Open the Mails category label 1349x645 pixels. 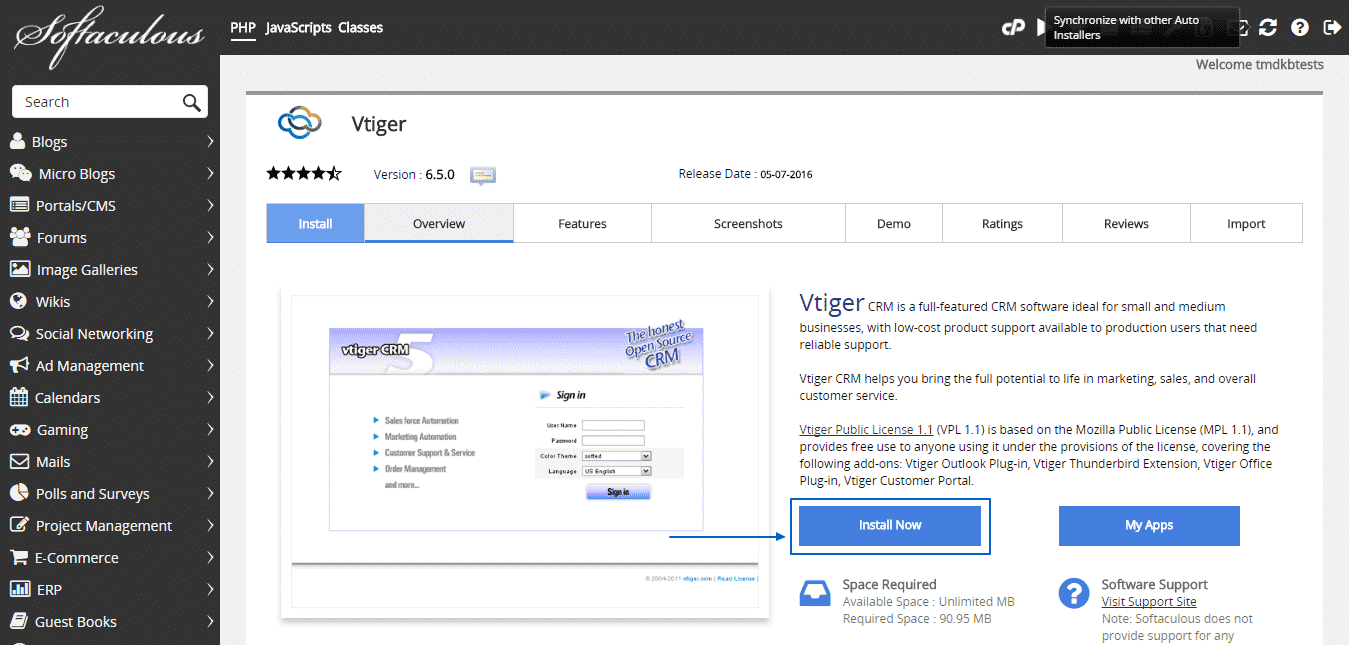tap(54, 461)
